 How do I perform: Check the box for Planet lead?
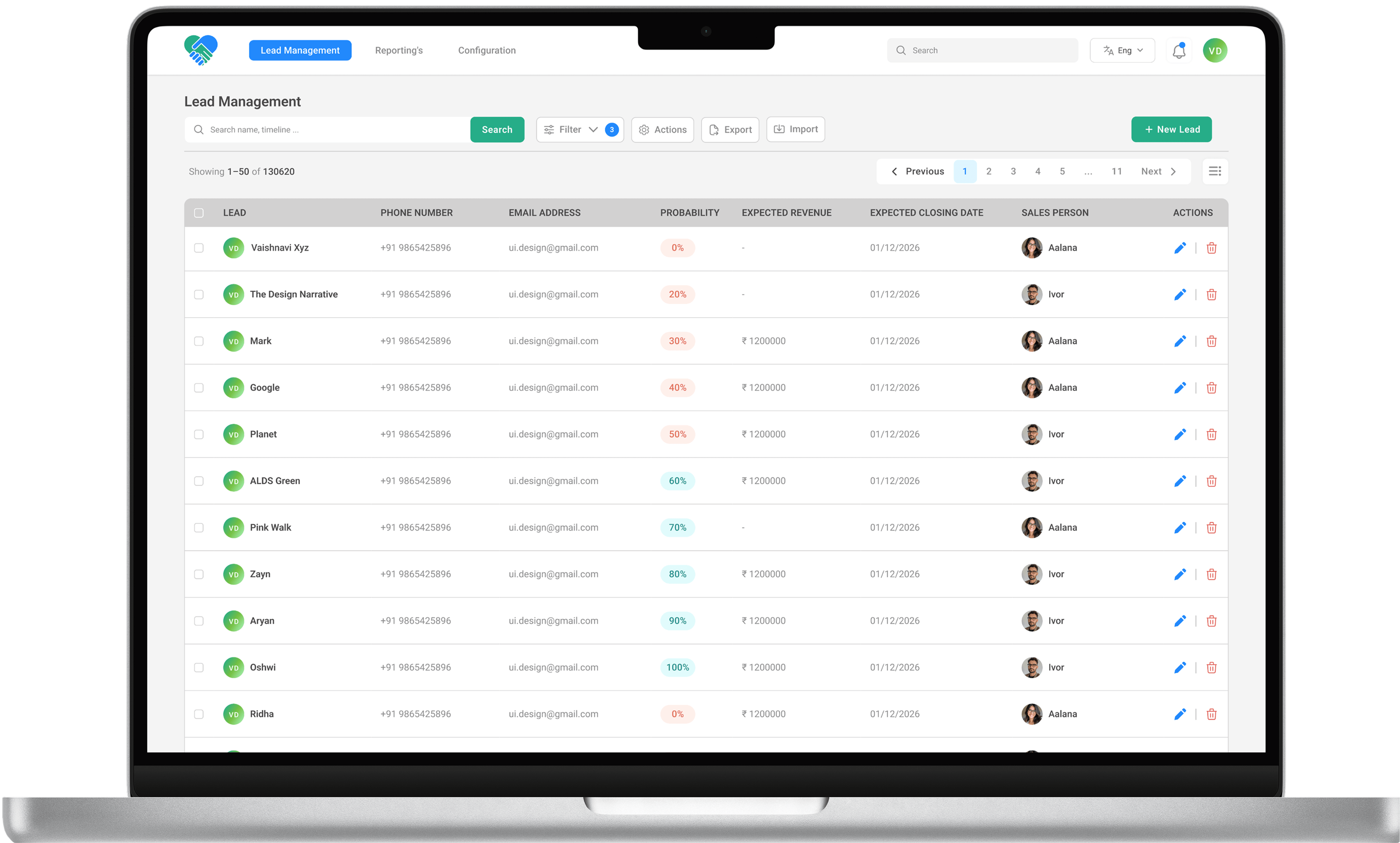click(x=199, y=434)
